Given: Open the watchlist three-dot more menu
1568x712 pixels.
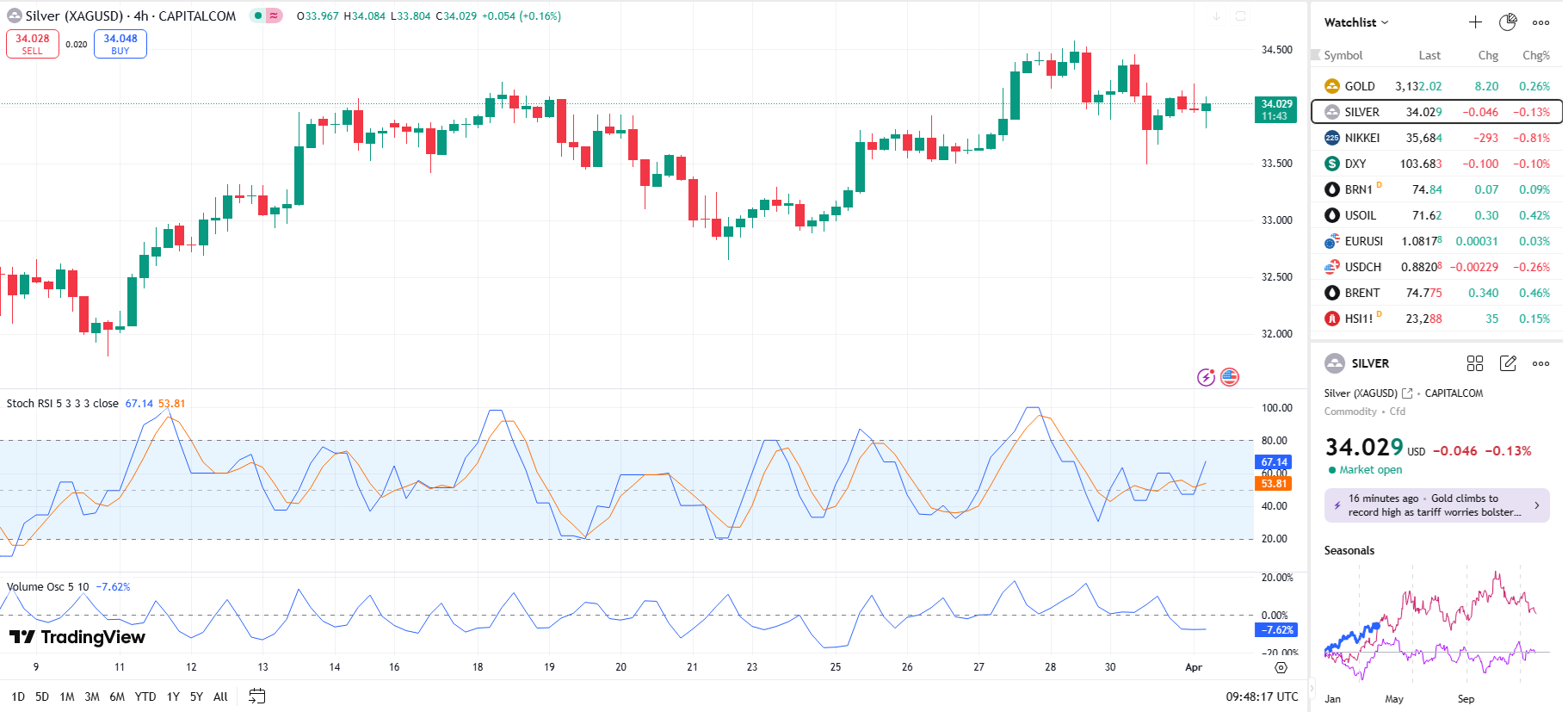Looking at the screenshot, I should coord(1540,22).
